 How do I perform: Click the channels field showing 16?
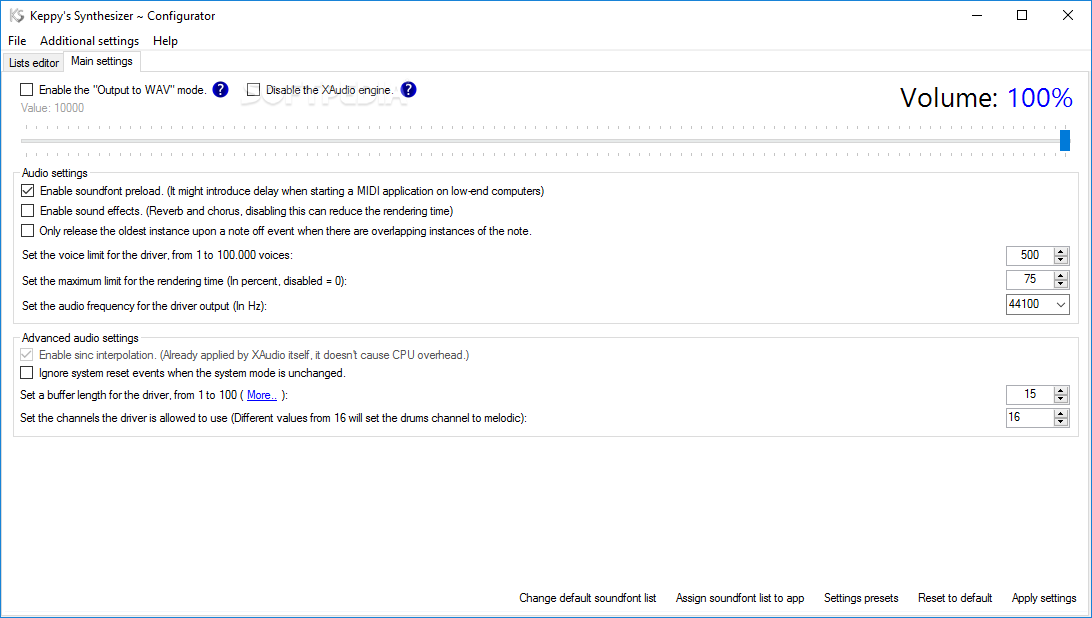(1030, 418)
